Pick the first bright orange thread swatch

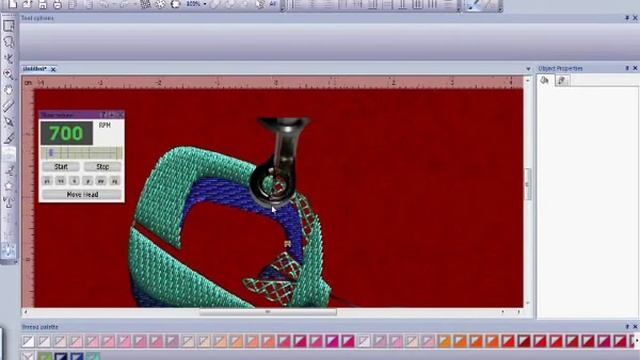click(444, 341)
